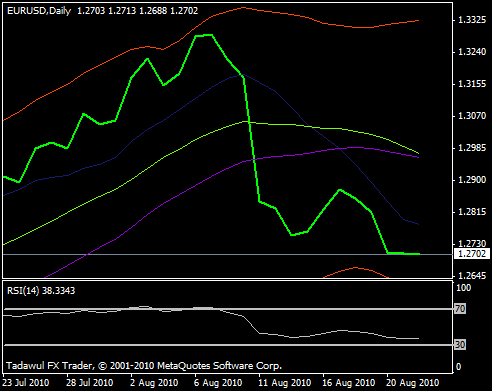Screen dimensions: 492x391
Task: Click the 1.2815 price scale label
Action: (x=472, y=212)
